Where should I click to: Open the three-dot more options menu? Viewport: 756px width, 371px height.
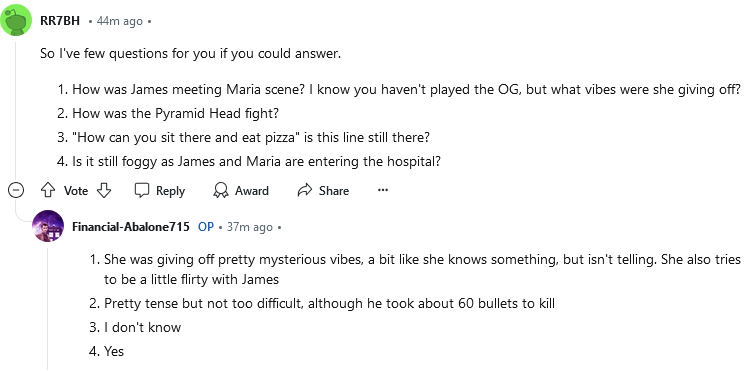point(383,190)
